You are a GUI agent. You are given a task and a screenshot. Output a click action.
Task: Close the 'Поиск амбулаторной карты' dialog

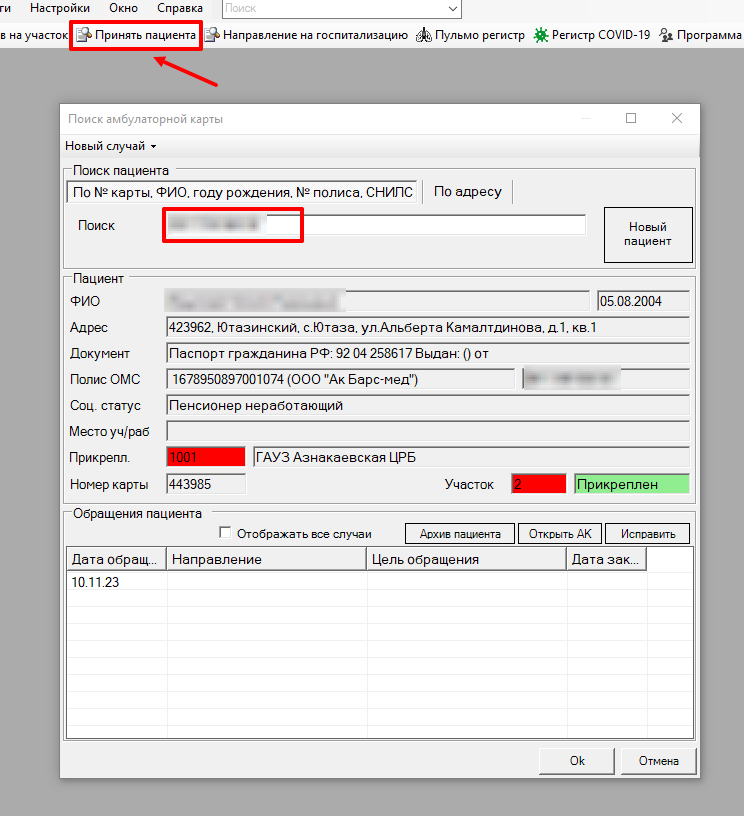point(677,118)
